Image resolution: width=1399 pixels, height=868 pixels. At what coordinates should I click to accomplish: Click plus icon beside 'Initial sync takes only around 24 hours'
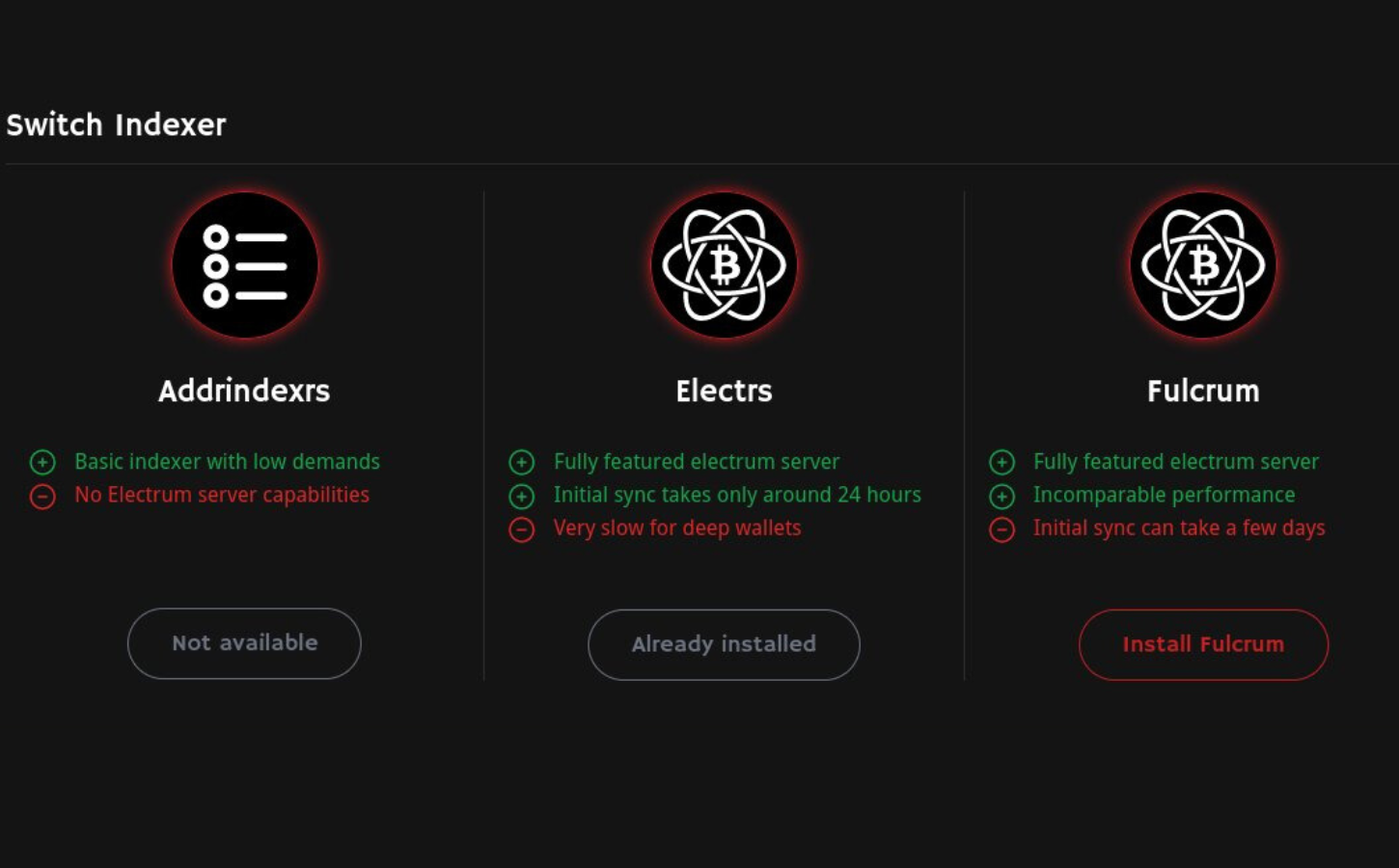click(522, 496)
